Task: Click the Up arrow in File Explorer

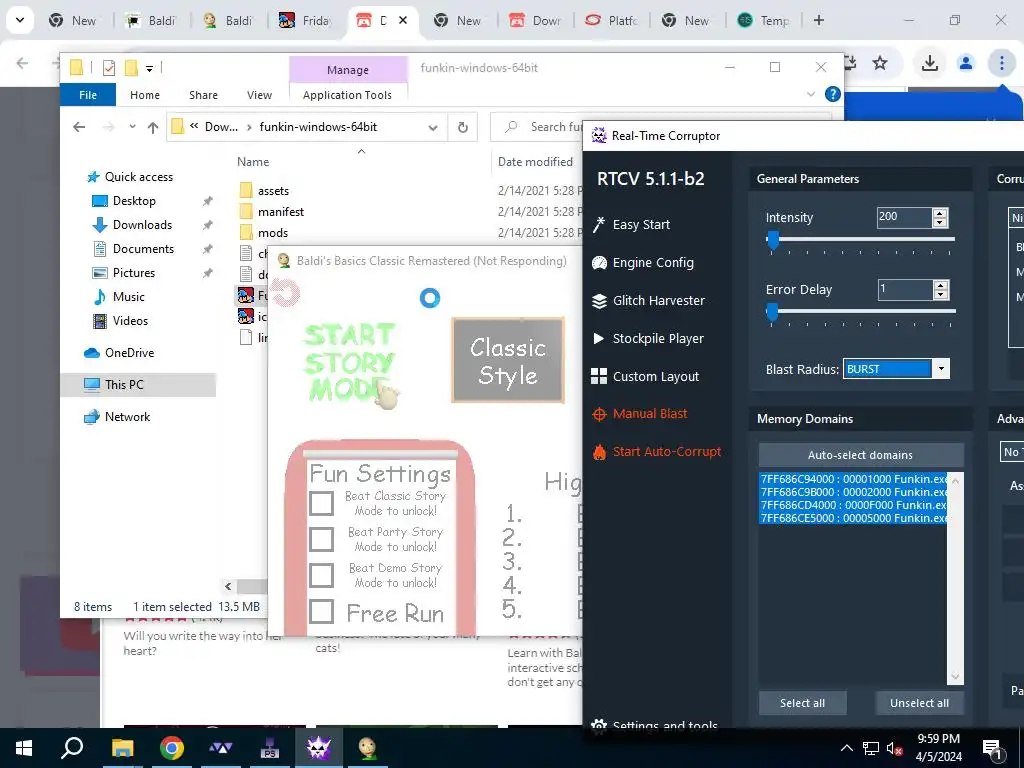Action: [153, 127]
